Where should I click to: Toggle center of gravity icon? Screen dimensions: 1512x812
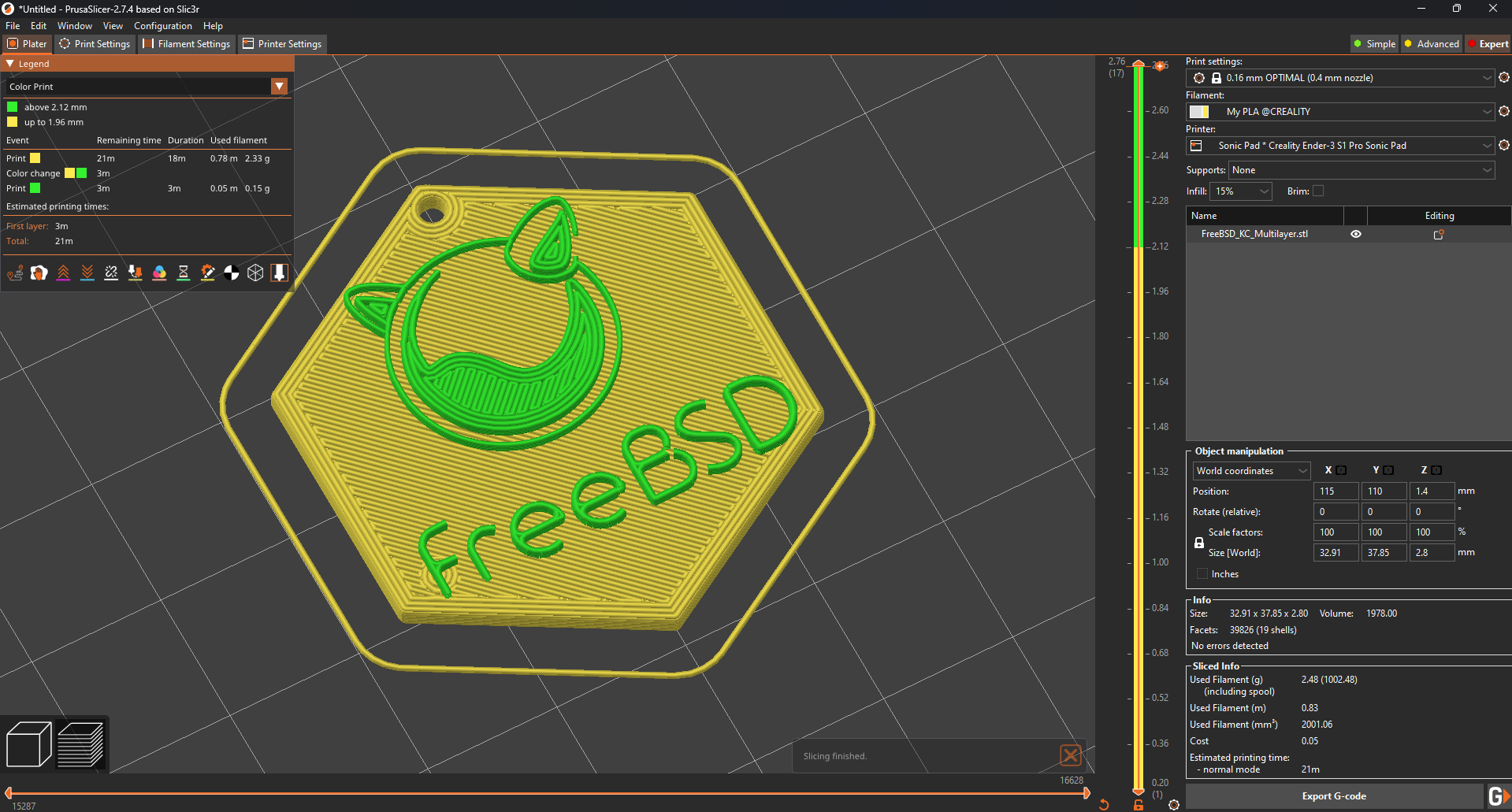(232, 273)
